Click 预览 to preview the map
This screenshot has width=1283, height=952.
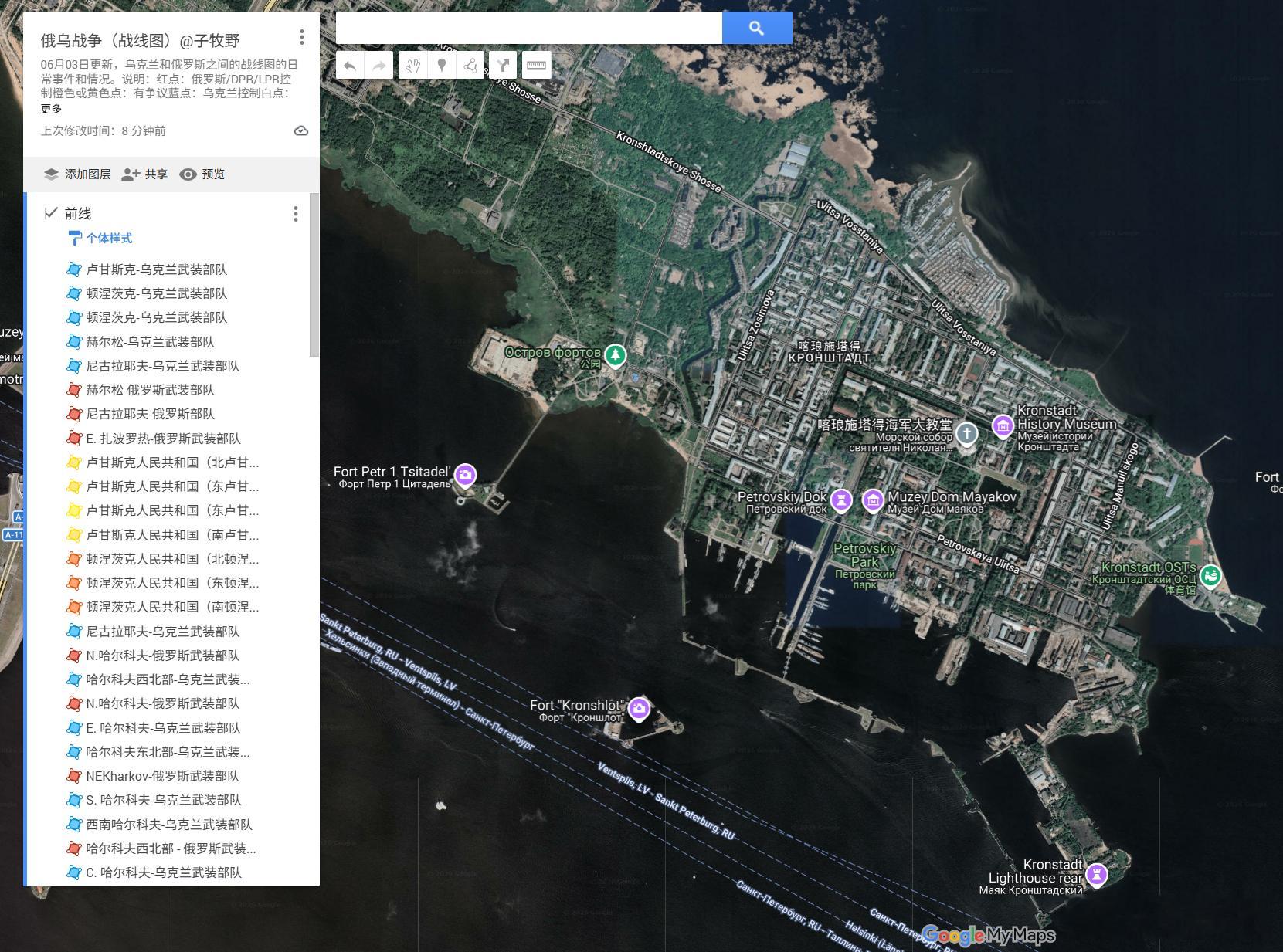pos(202,174)
